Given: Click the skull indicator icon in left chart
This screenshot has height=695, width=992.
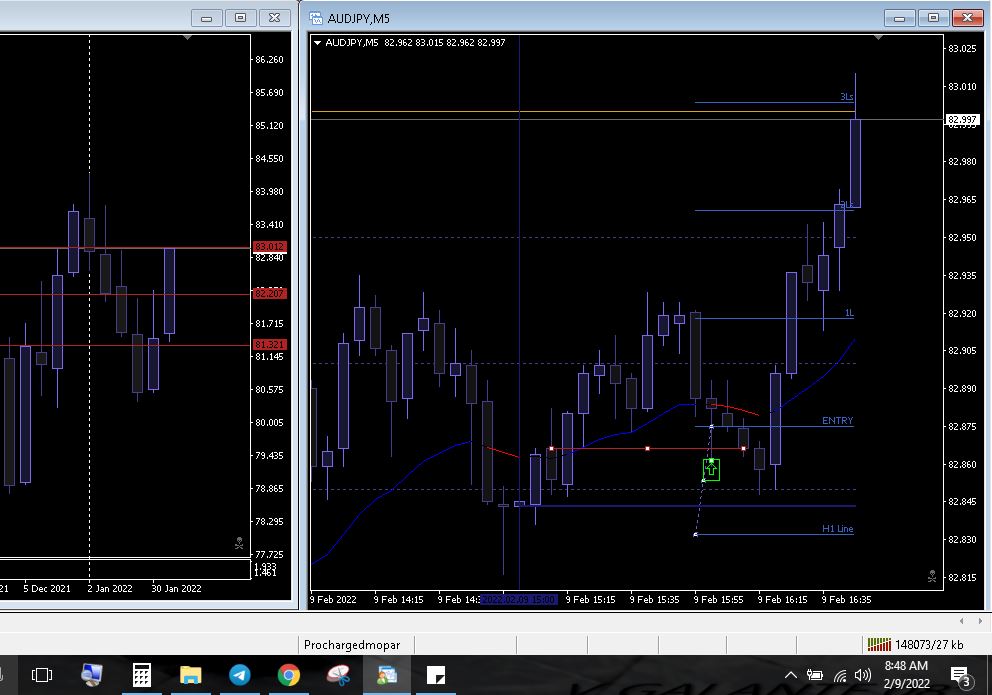Looking at the screenshot, I should [x=239, y=543].
